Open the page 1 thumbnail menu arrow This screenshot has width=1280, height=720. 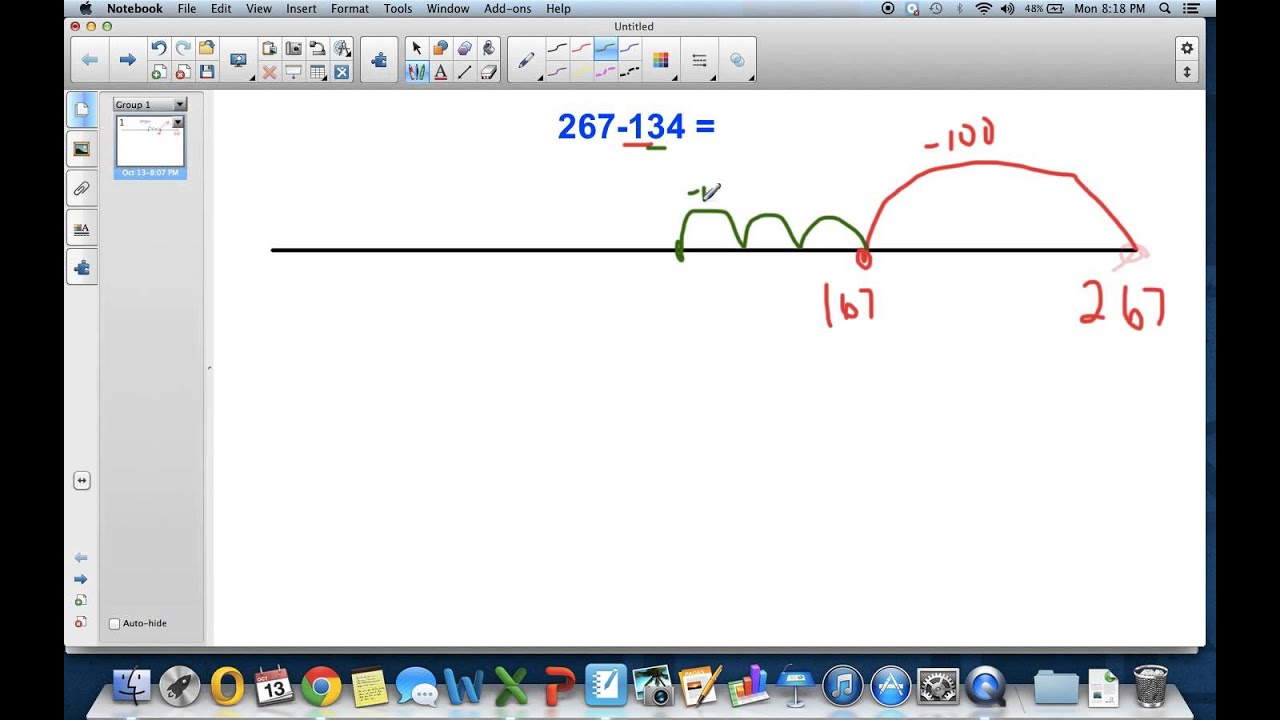pos(177,122)
